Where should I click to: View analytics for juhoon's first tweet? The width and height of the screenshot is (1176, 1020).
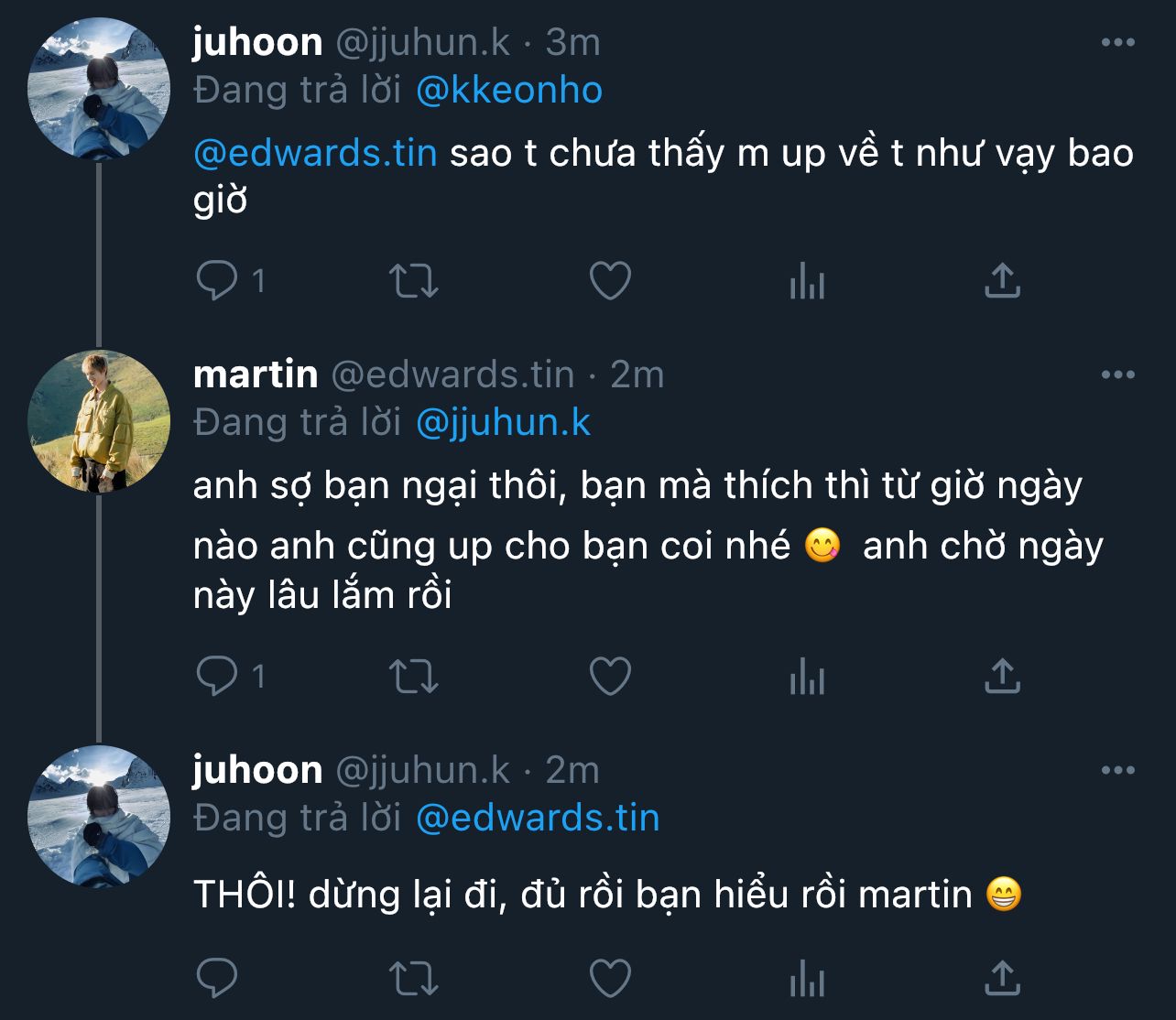tap(807, 281)
